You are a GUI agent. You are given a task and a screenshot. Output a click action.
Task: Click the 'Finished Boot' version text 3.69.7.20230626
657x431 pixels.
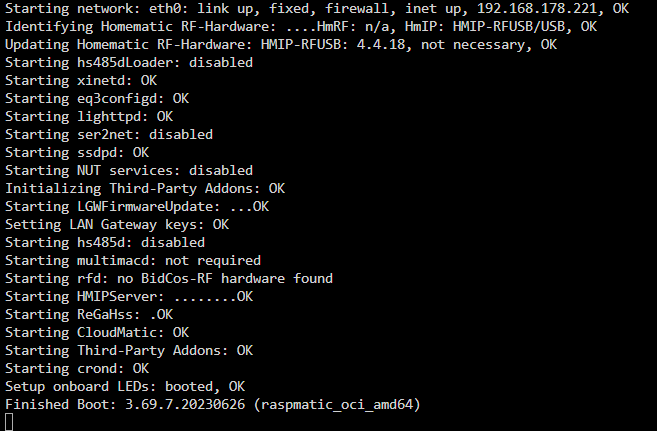(x=185, y=405)
